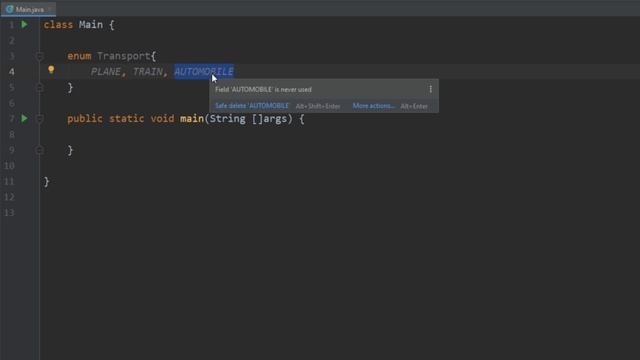
Task: Click the main method name
Action: (x=192, y=119)
